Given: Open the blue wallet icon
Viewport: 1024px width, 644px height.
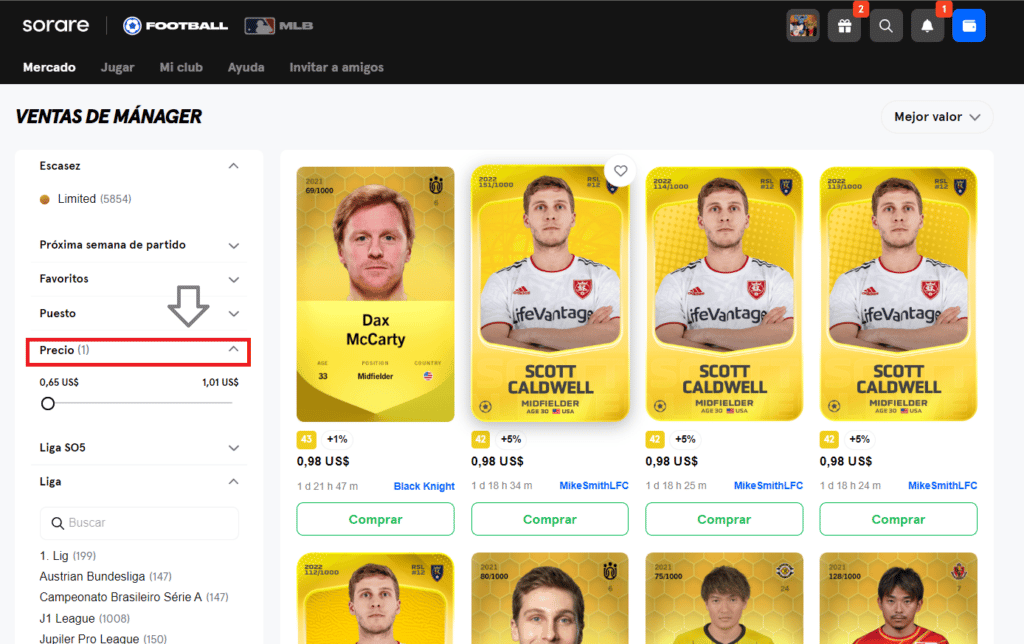Looking at the screenshot, I should coord(969,26).
